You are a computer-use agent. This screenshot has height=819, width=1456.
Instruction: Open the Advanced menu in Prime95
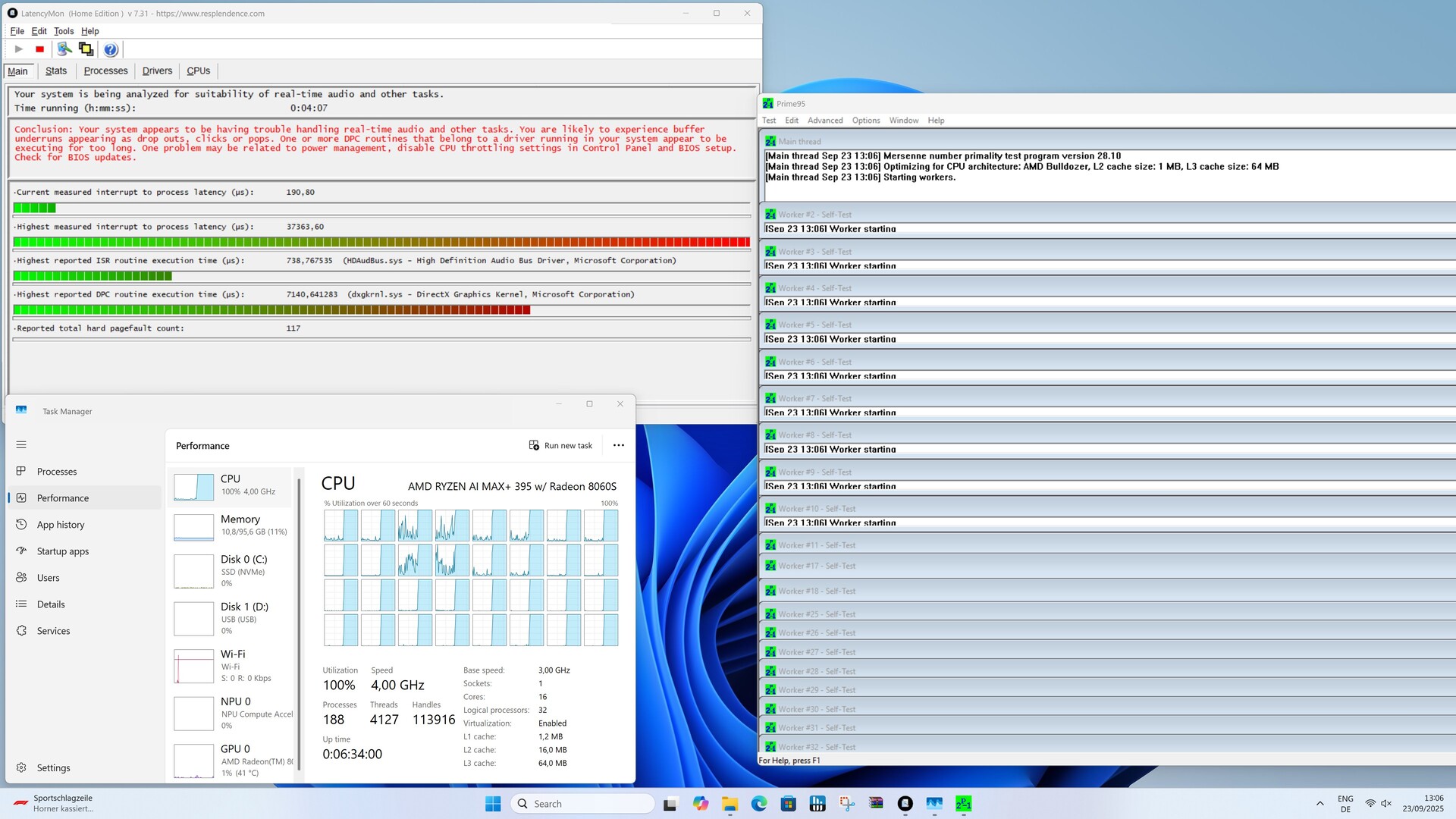click(824, 121)
